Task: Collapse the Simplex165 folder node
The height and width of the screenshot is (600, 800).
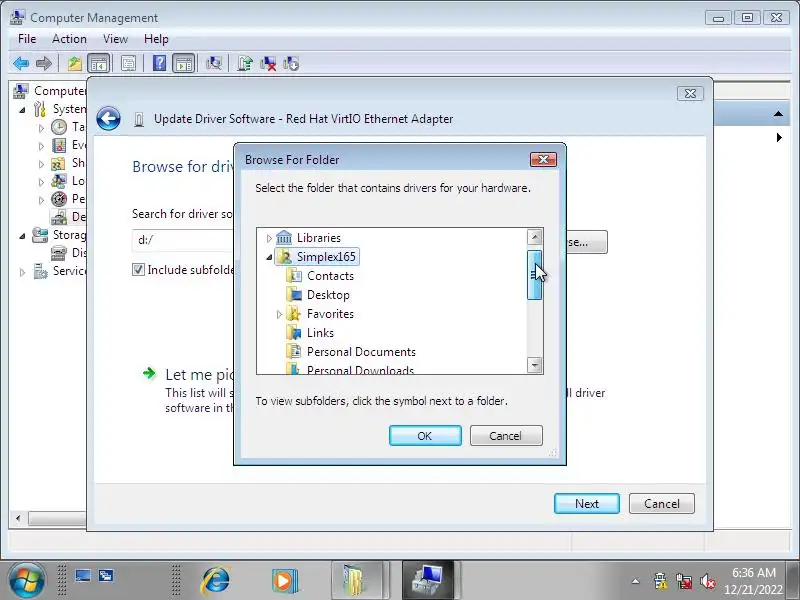Action: pos(269,257)
